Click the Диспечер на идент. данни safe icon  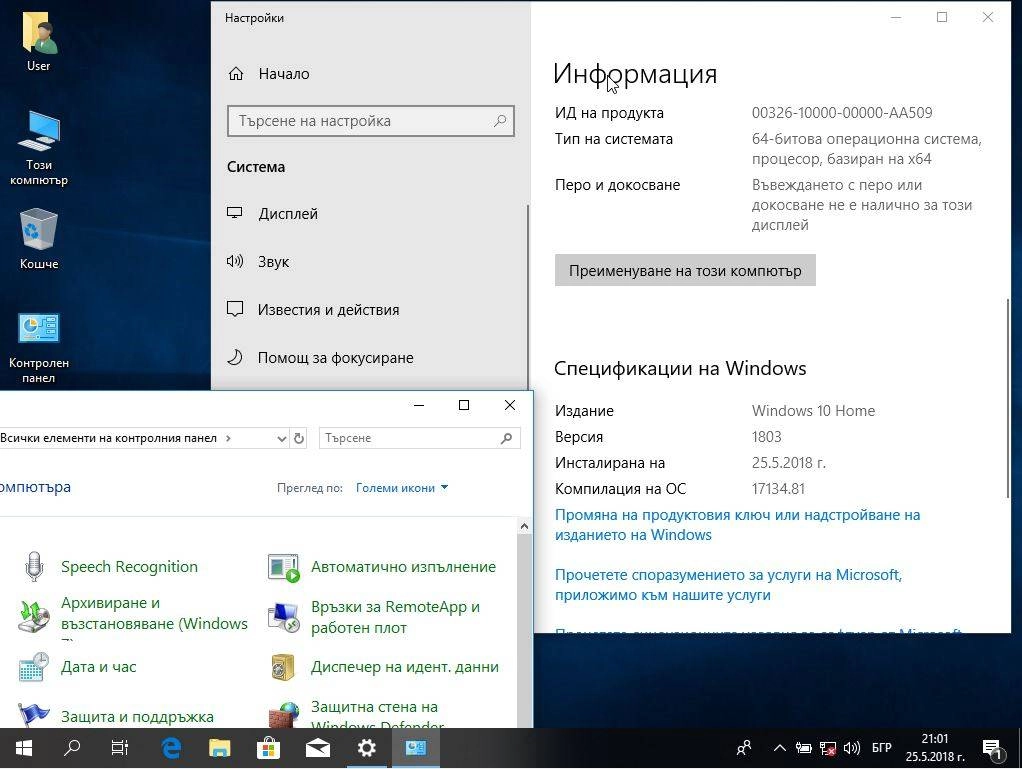(x=284, y=667)
